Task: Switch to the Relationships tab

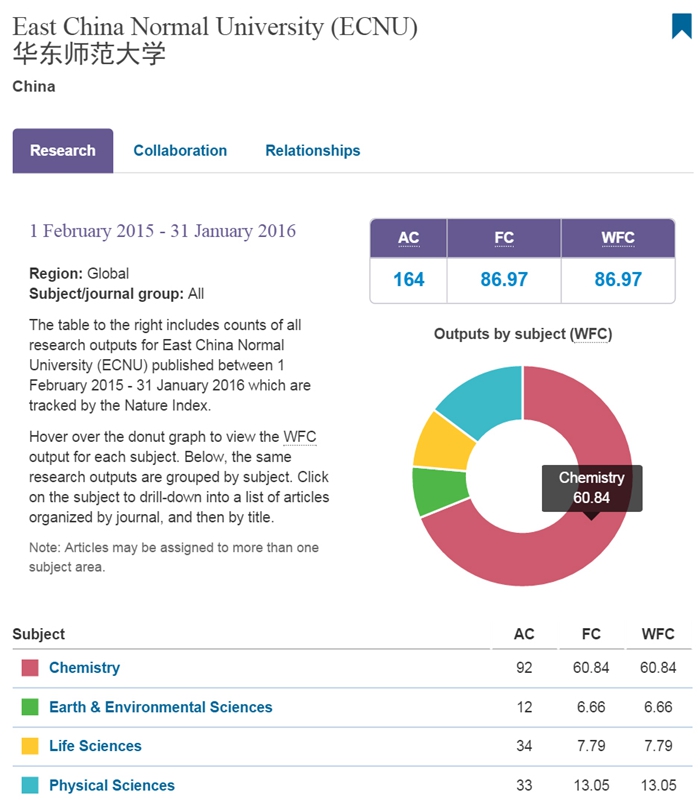Action: click(x=312, y=151)
